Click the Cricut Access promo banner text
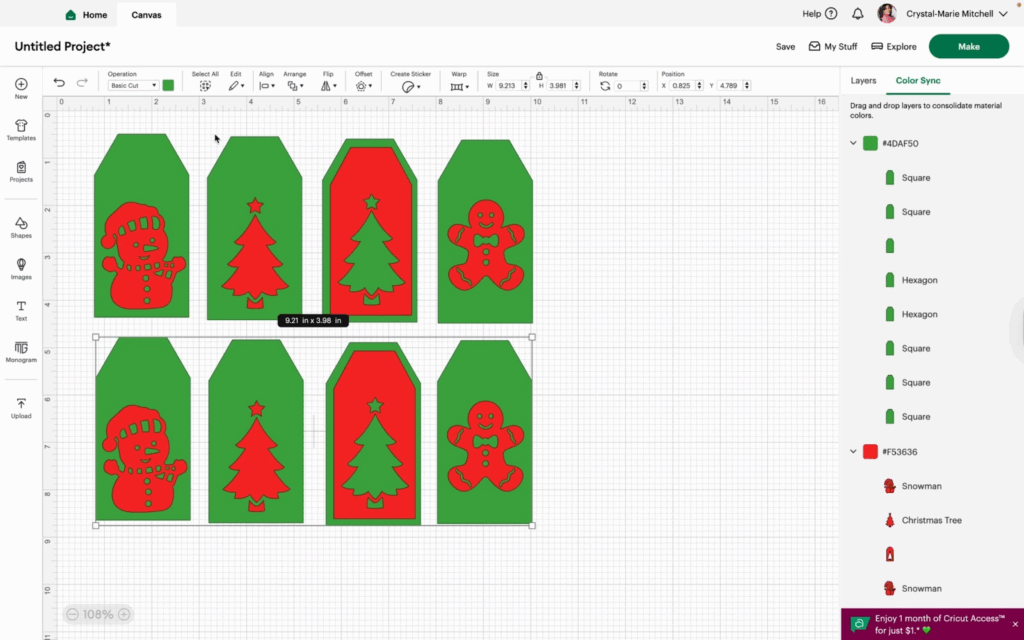The height and width of the screenshot is (640, 1024). coord(940,624)
